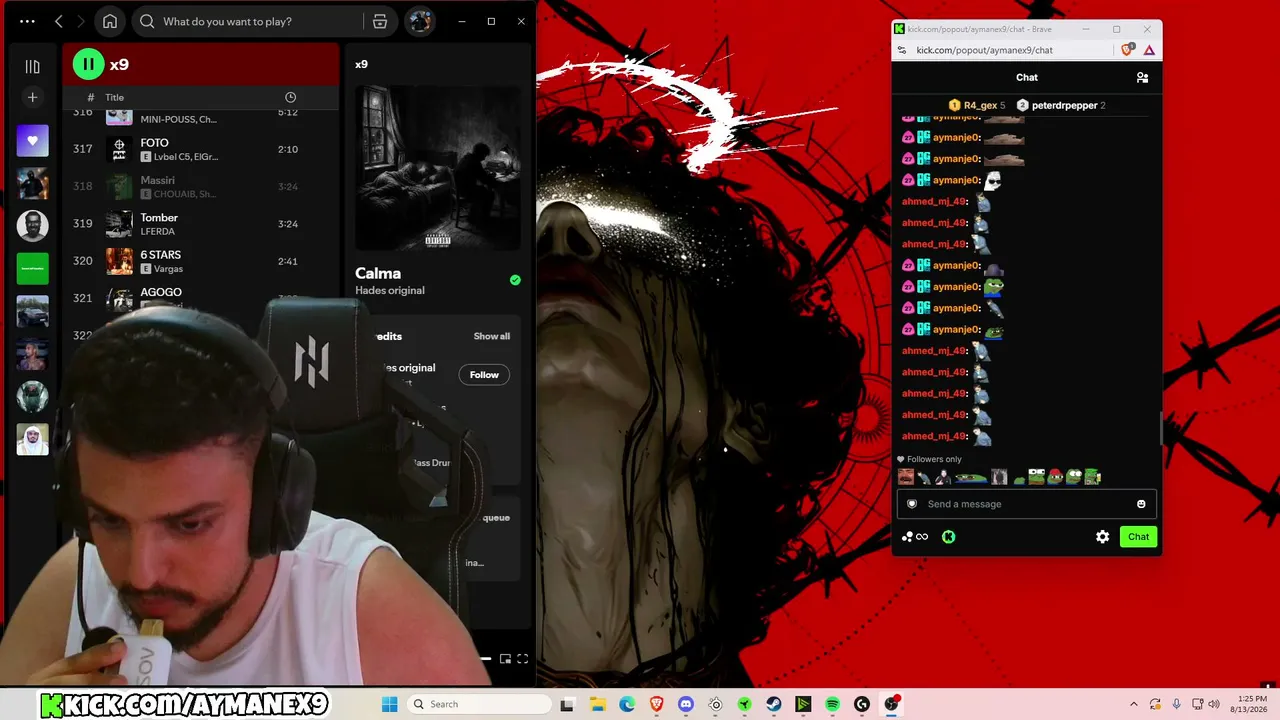Open the round bearded artist avatar in sidebar
Screen dimensions: 1280x720
click(32, 225)
